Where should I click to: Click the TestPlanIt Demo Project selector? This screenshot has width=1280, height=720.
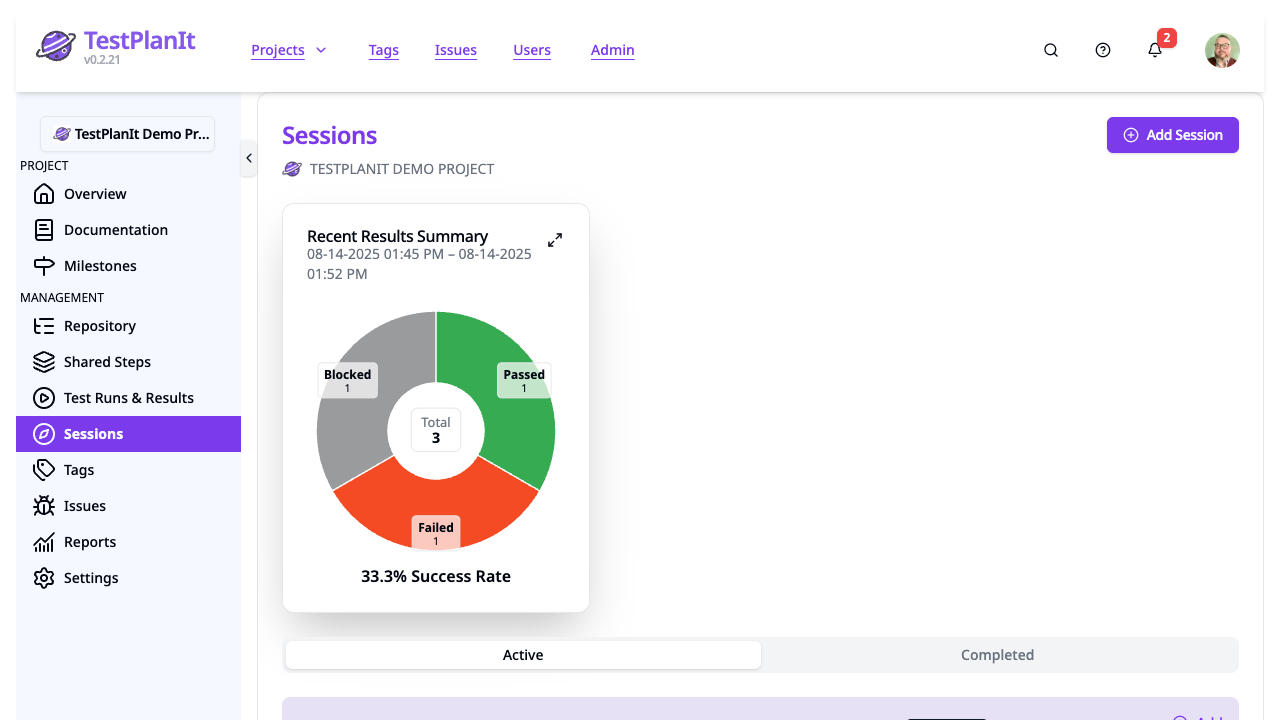127,134
